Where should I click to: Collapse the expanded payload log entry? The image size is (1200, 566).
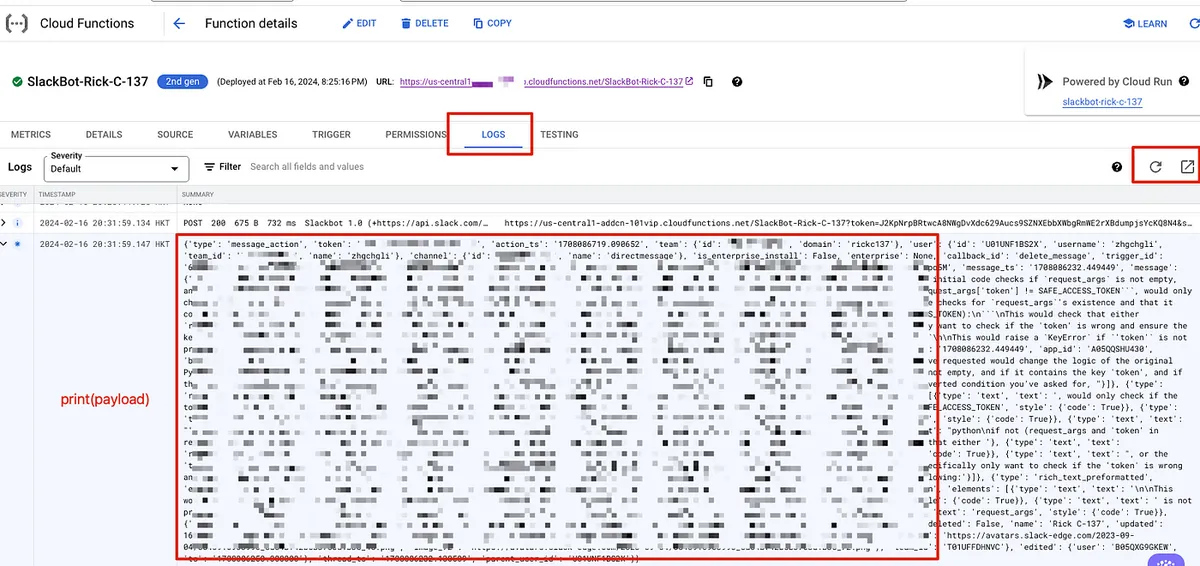tap(4, 243)
